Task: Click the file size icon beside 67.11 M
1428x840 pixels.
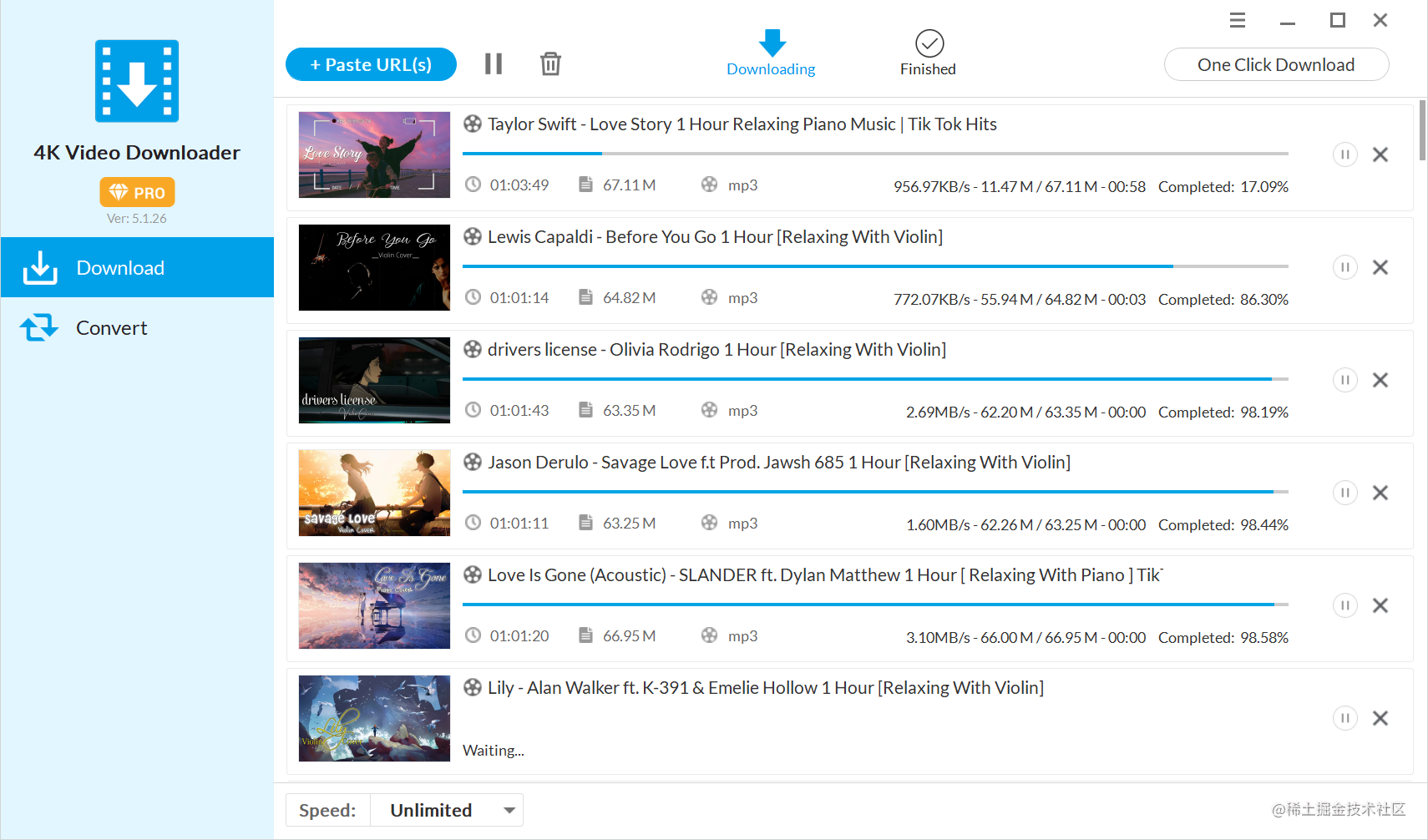Action: 586,185
